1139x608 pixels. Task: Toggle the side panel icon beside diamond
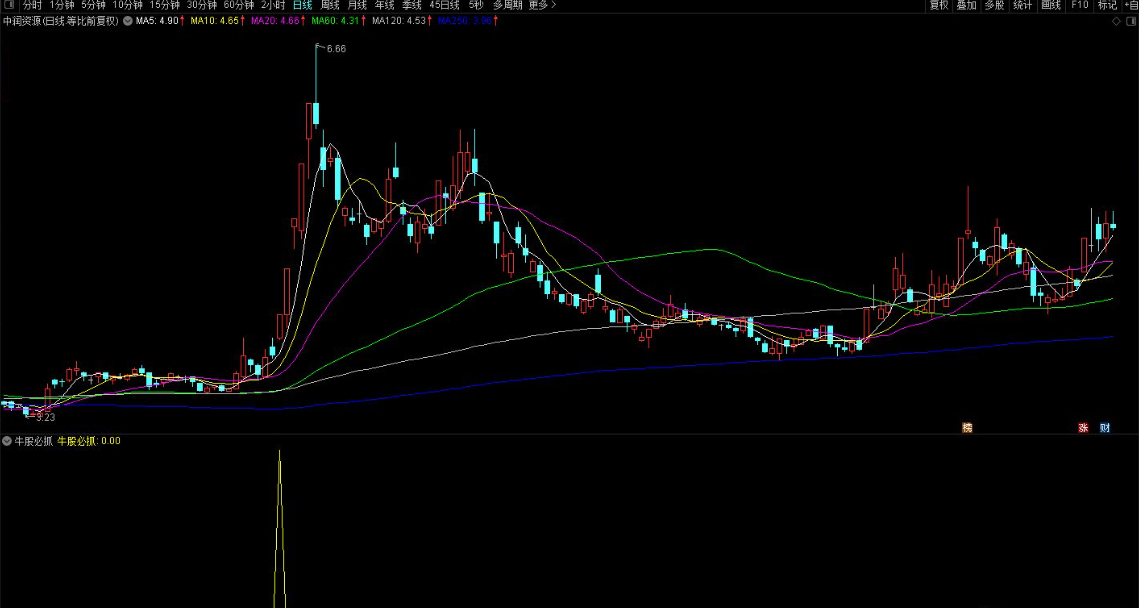click(x=1130, y=21)
